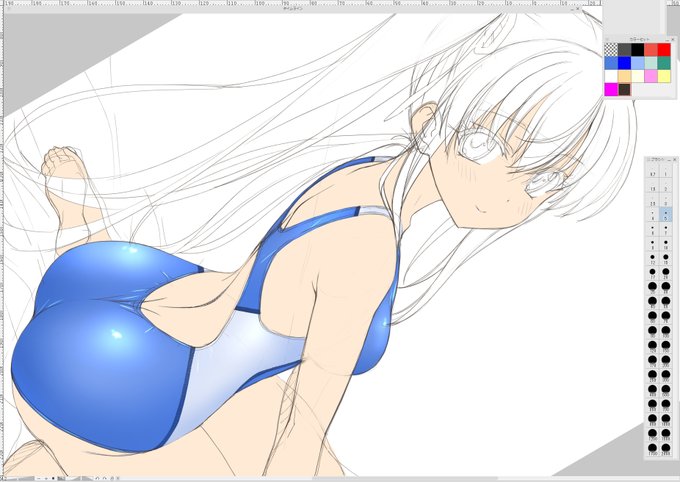The image size is (680, 482).
Task: Set brush size to preset 300
Action: (x=666, y=377)
